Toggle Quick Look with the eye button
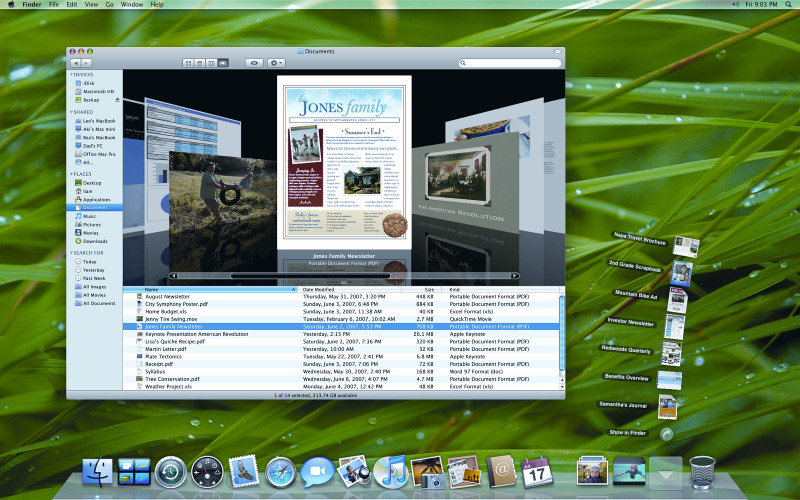 click(x=254, y=63)
